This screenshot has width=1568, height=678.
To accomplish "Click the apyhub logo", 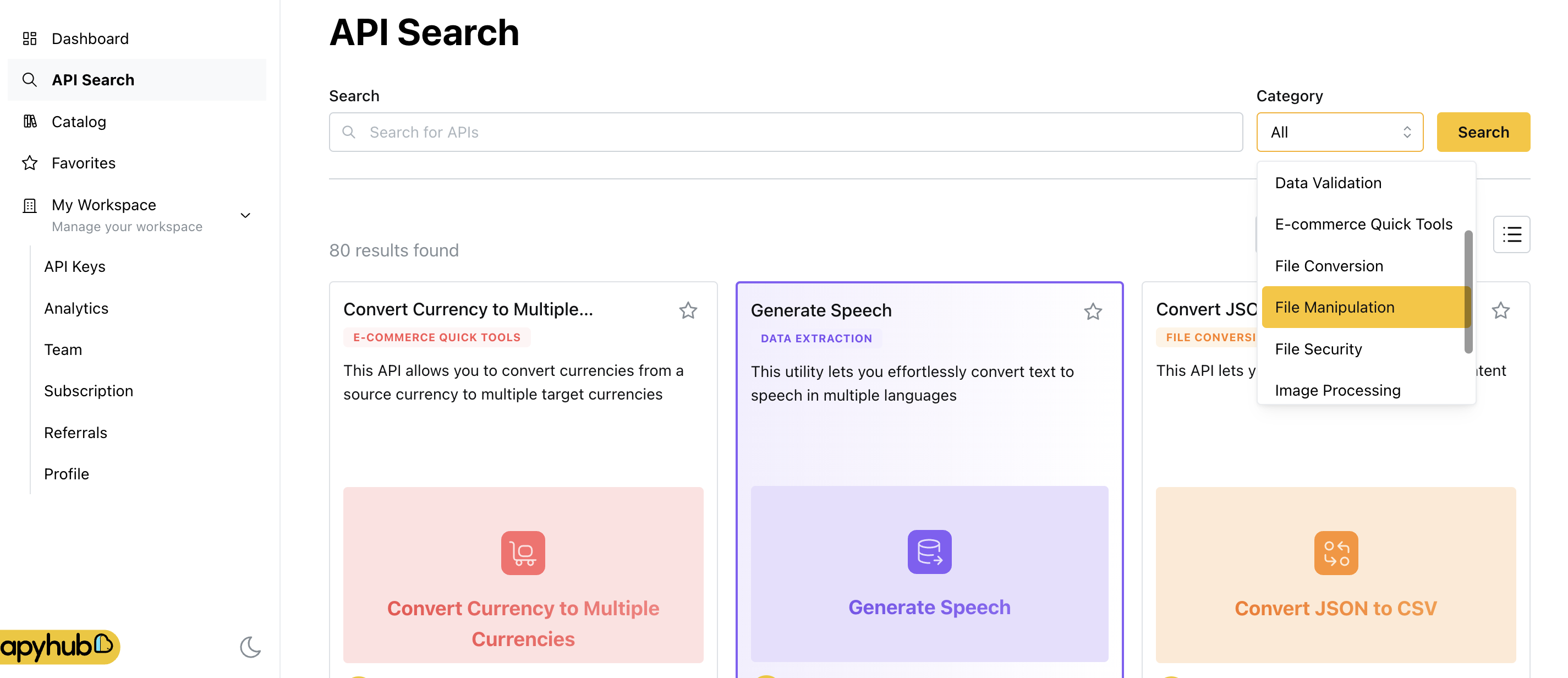I will point(59,647).
